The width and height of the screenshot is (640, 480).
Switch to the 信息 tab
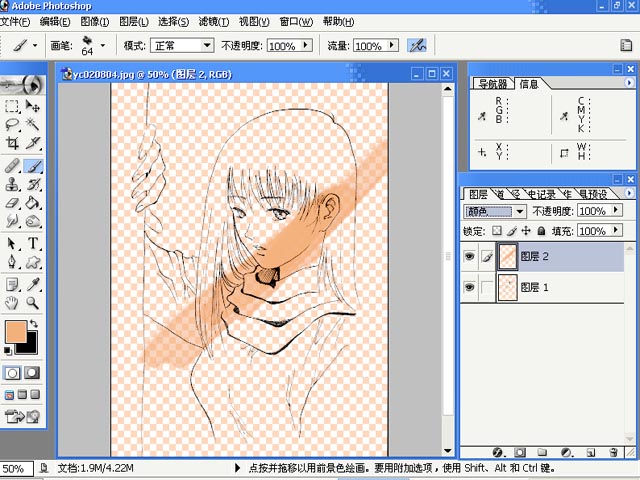(529, 84)
